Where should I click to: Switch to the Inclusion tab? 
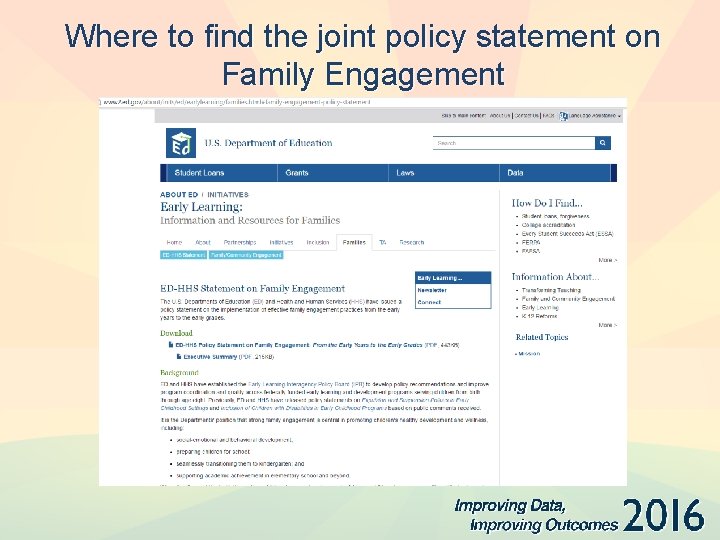click(x=318, y=242)
